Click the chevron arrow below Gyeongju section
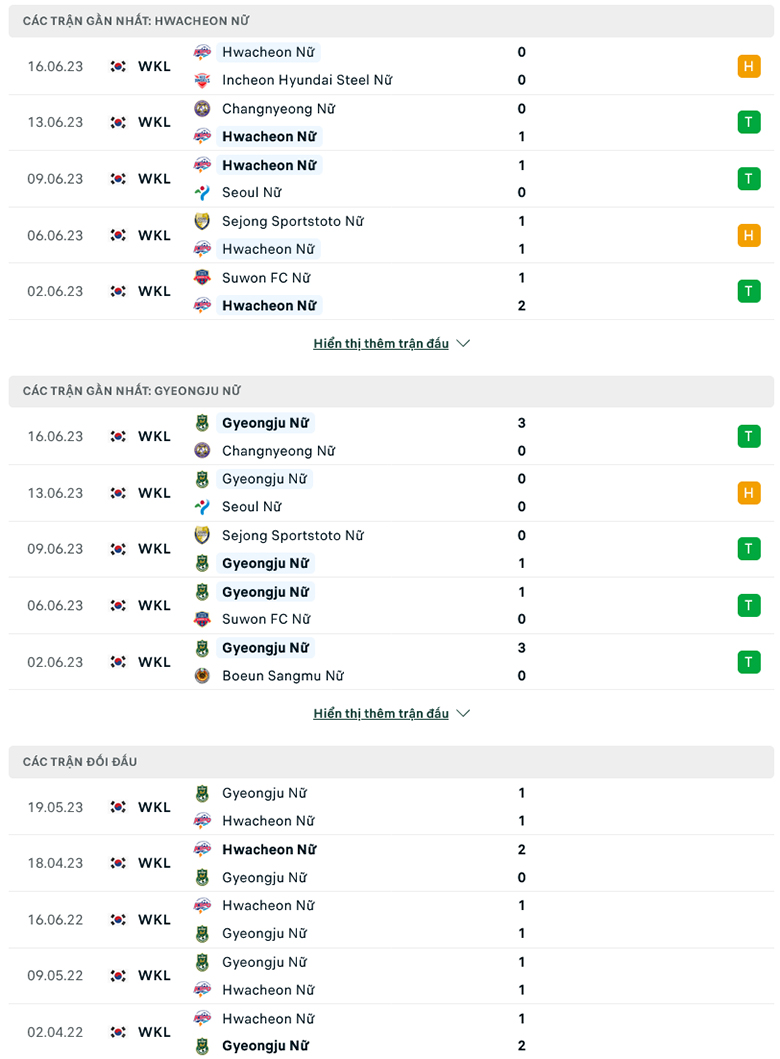This screenshot has width=780, height=1059. click(462, 713)
